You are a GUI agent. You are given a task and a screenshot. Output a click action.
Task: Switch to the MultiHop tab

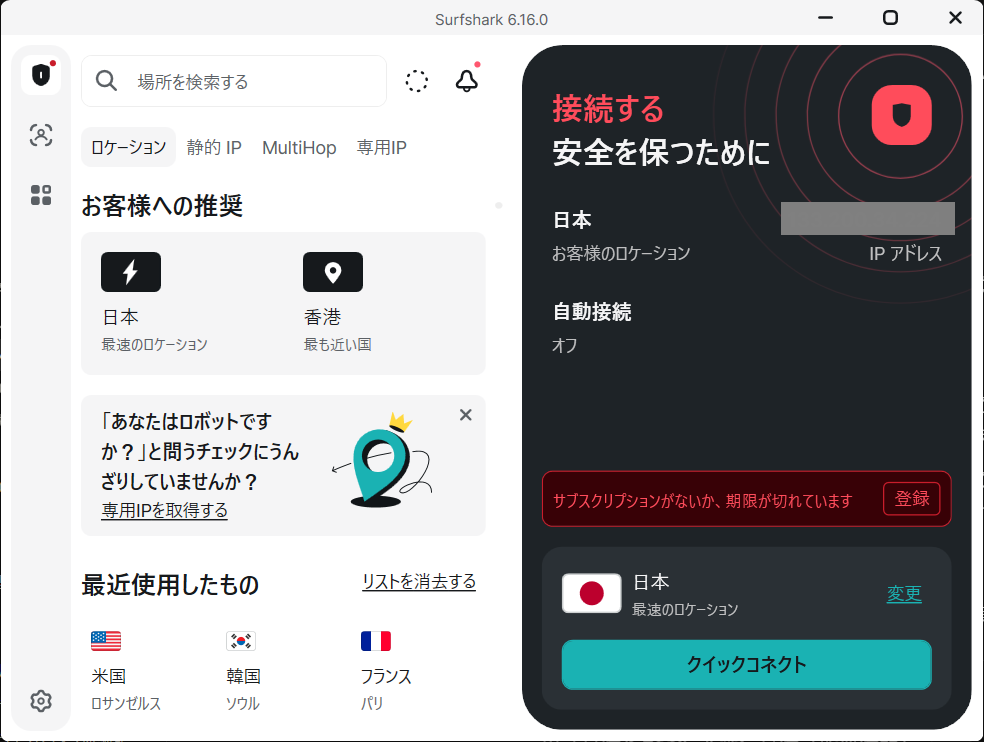pyautogui.click(x=299, y=148)
